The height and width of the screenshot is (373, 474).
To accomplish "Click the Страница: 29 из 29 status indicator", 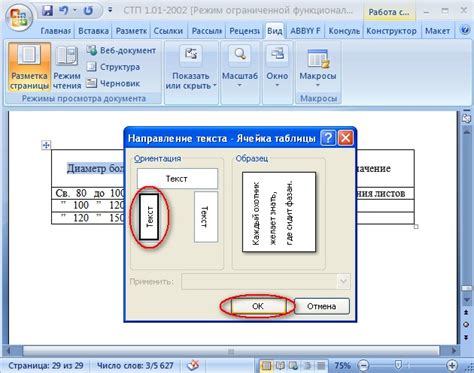I will coord(46,366).
